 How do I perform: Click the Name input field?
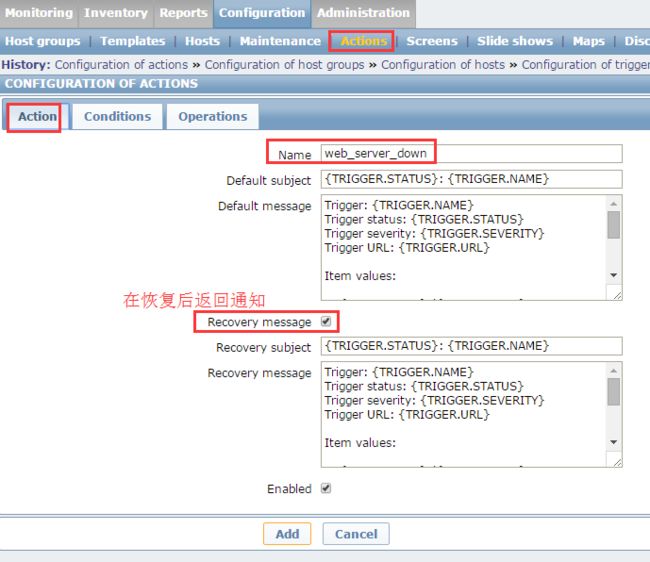tap(471, 154)
